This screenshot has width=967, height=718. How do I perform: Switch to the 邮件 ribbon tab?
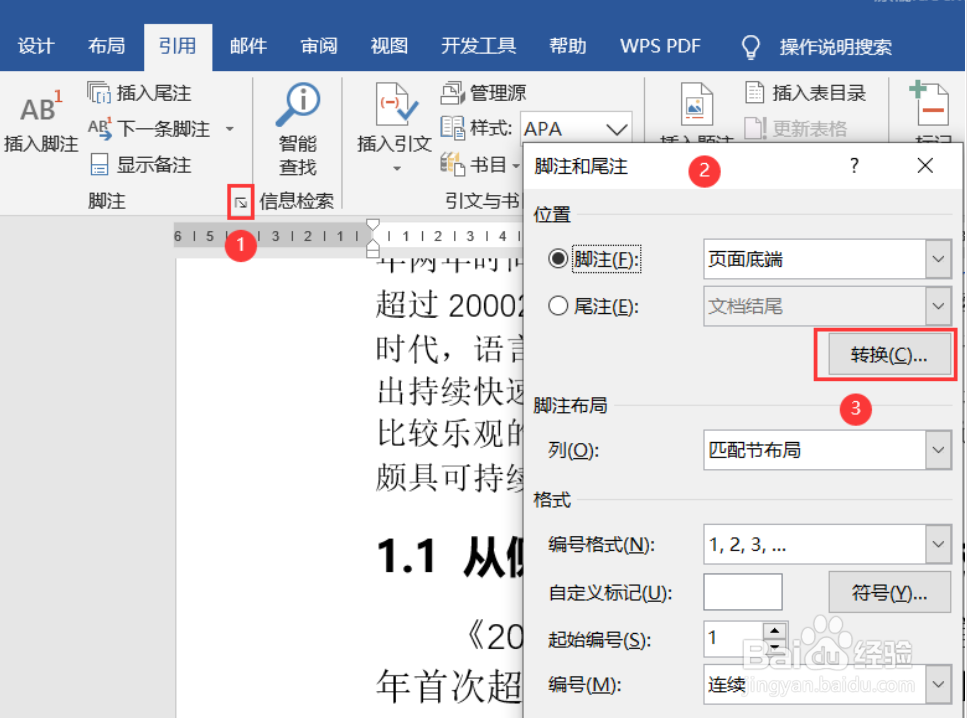pos(247,45)
